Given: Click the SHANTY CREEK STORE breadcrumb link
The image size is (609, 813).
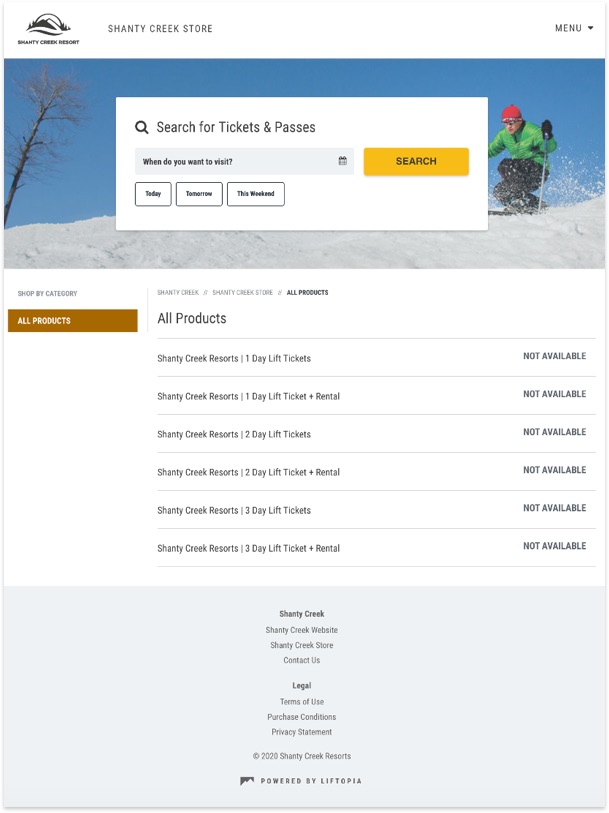Looking at the screenshot, I should pyautogui.click(x=243, y=292).
